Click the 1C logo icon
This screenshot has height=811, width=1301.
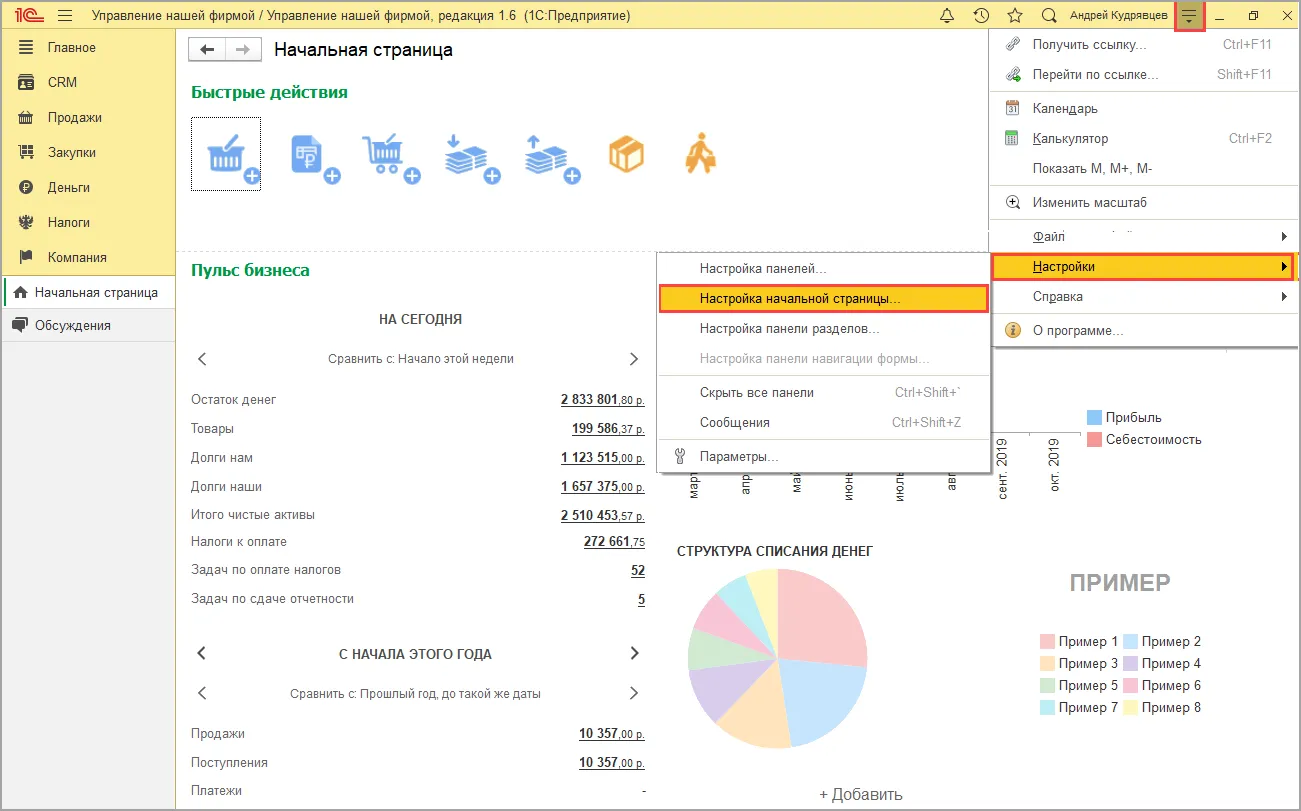(x=28, y=16)
